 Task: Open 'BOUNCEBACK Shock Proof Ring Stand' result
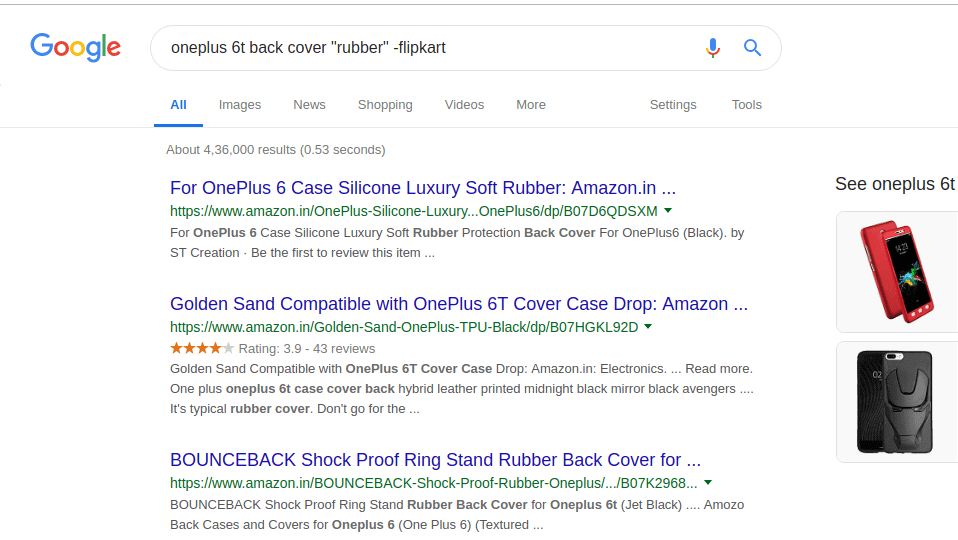435,459
